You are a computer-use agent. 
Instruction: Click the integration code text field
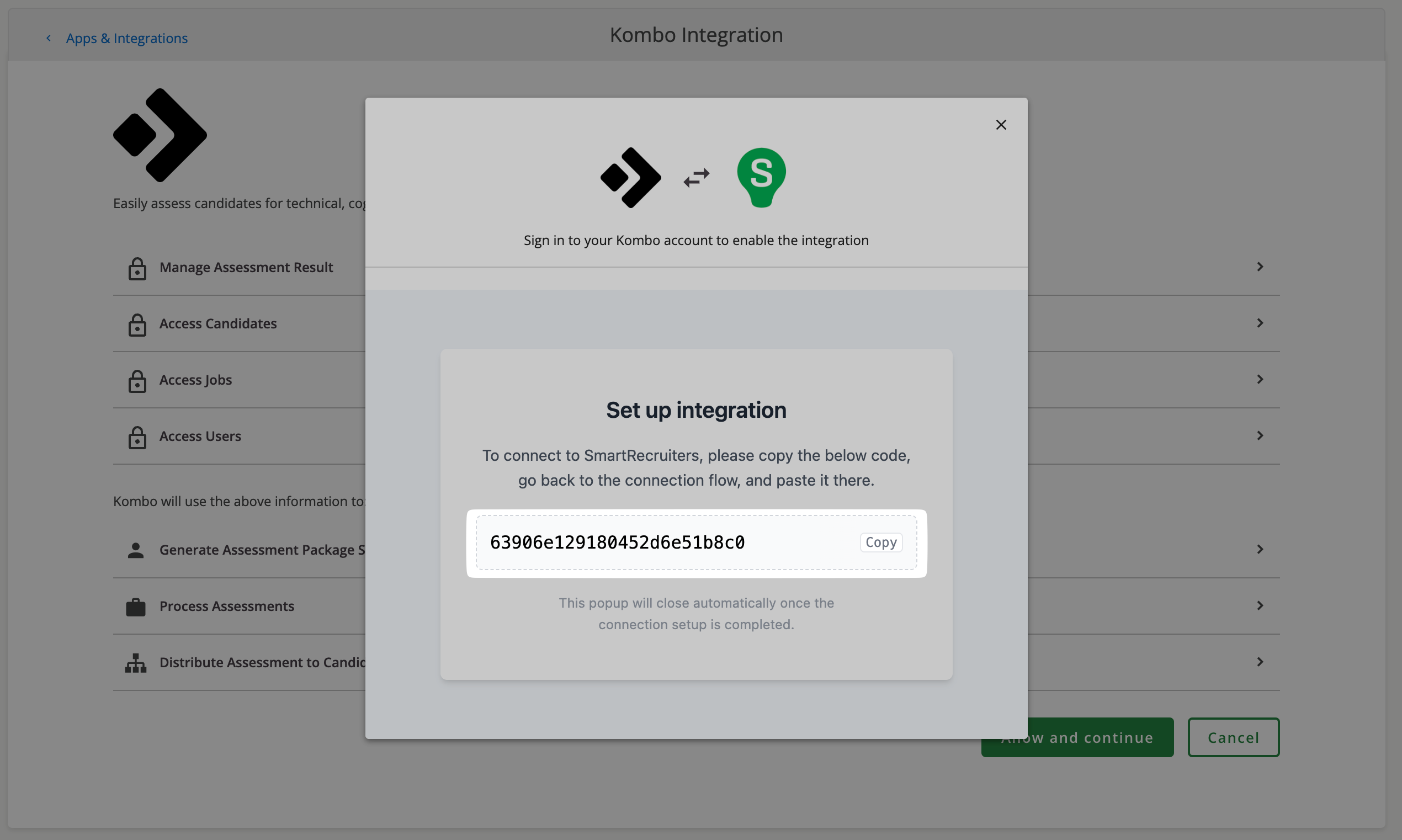tap(617, 543)
